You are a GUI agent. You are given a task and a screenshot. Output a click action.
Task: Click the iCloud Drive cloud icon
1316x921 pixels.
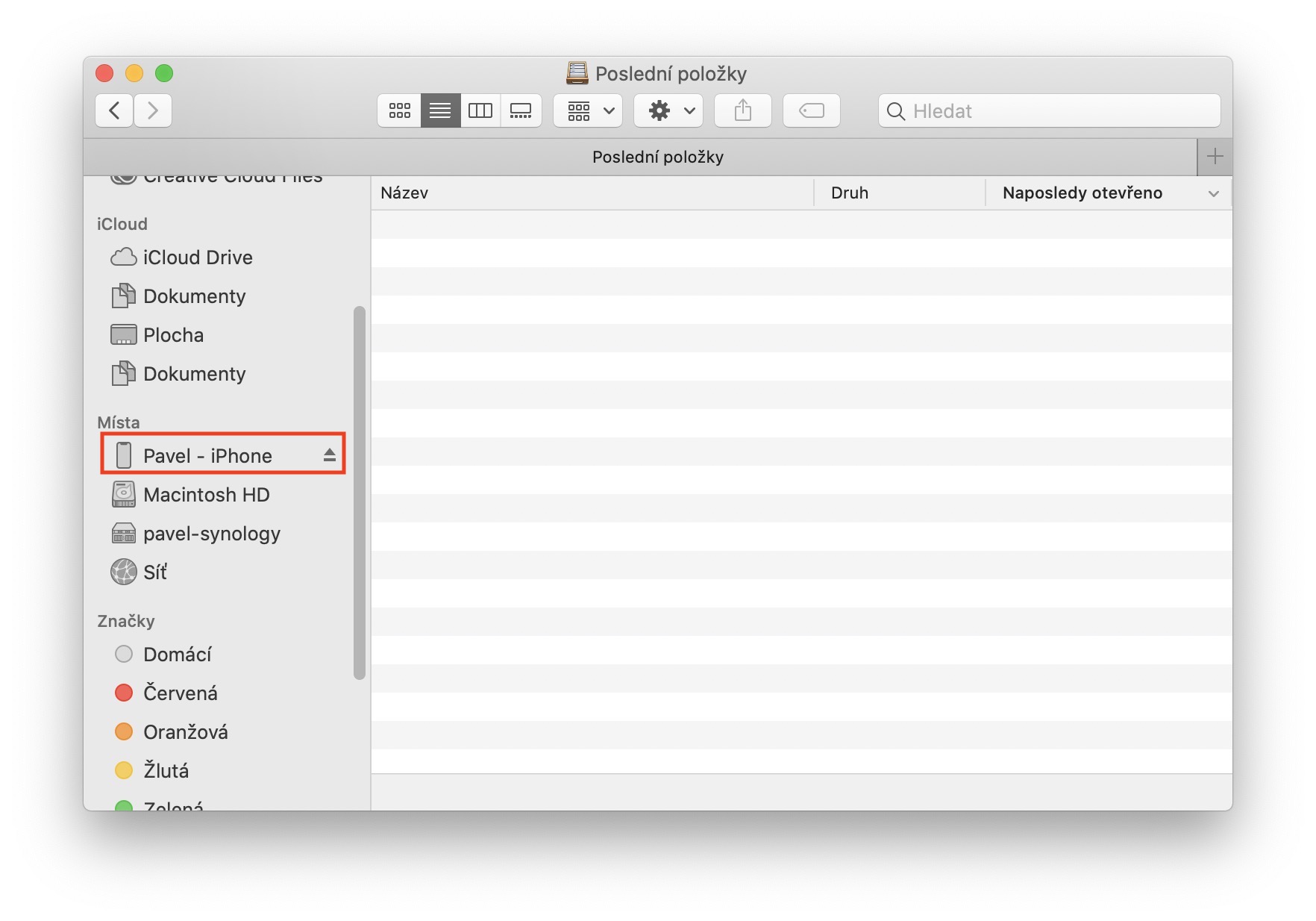pos(124,257)
